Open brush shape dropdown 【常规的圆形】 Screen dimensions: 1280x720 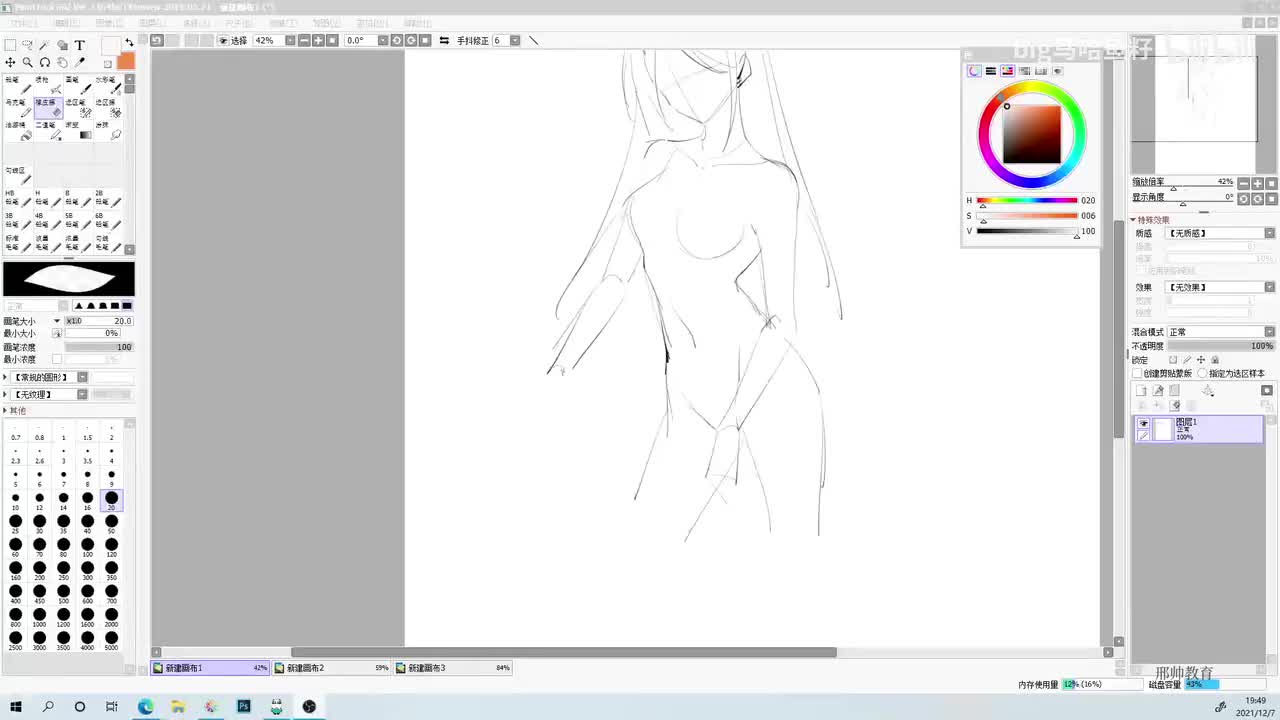coord(83,377)
